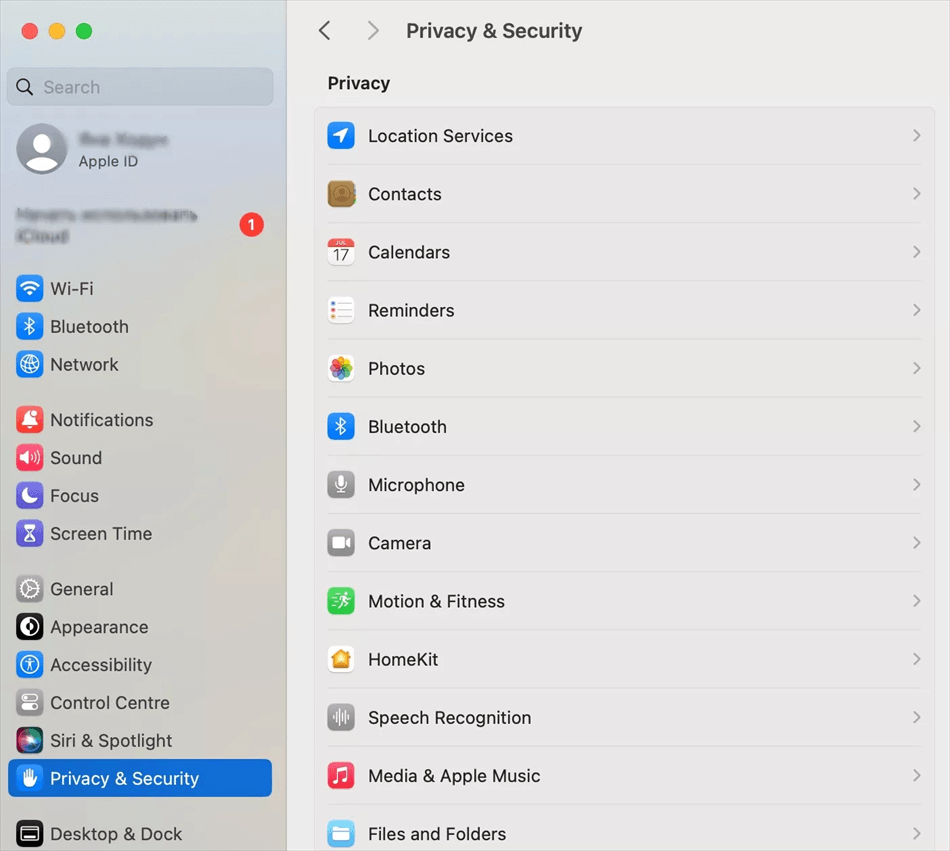Screen dimensions: 950x851
Task: Select Wi-Fi in the sidebar
Action: (x=140, y=288)
